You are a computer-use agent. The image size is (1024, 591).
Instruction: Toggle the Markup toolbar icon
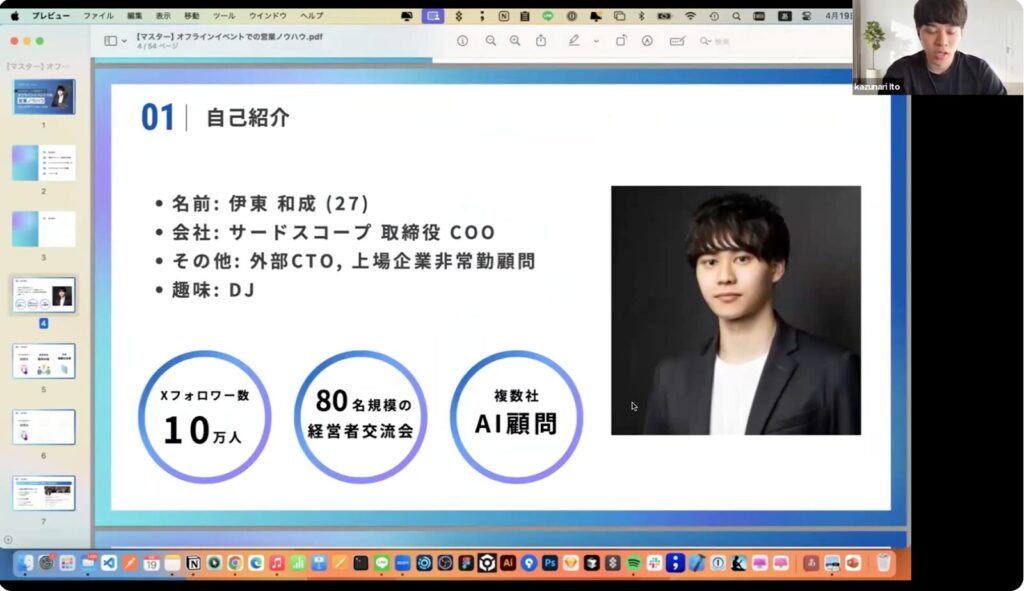[647, 41]
